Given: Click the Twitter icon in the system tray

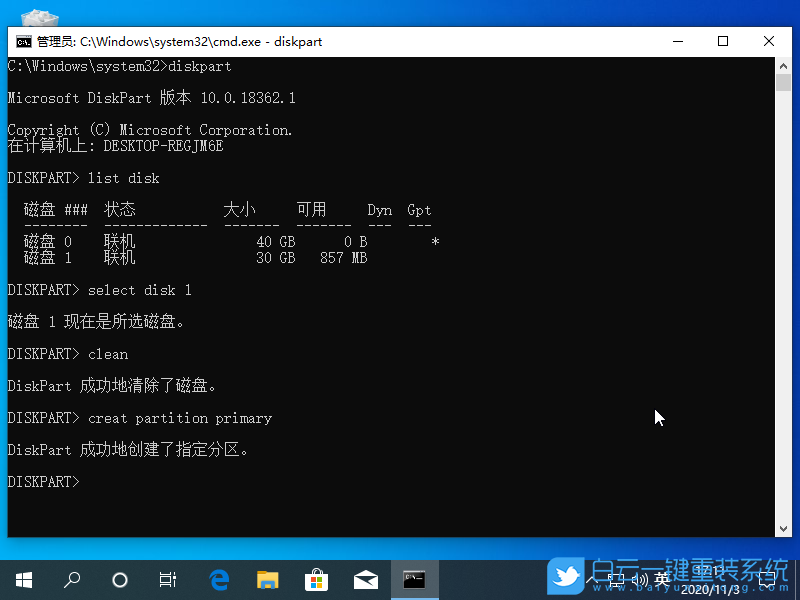Looking at the screenshot, I should coord(566,578).
